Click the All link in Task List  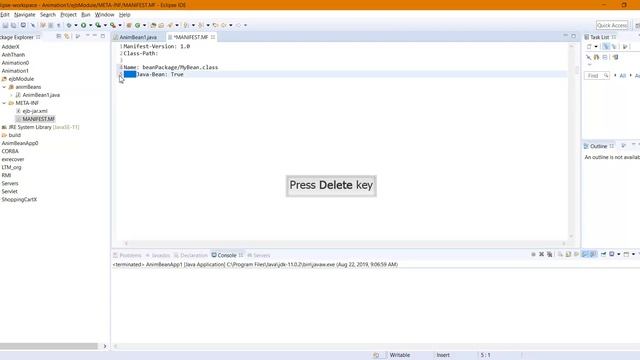coord(623,76)
